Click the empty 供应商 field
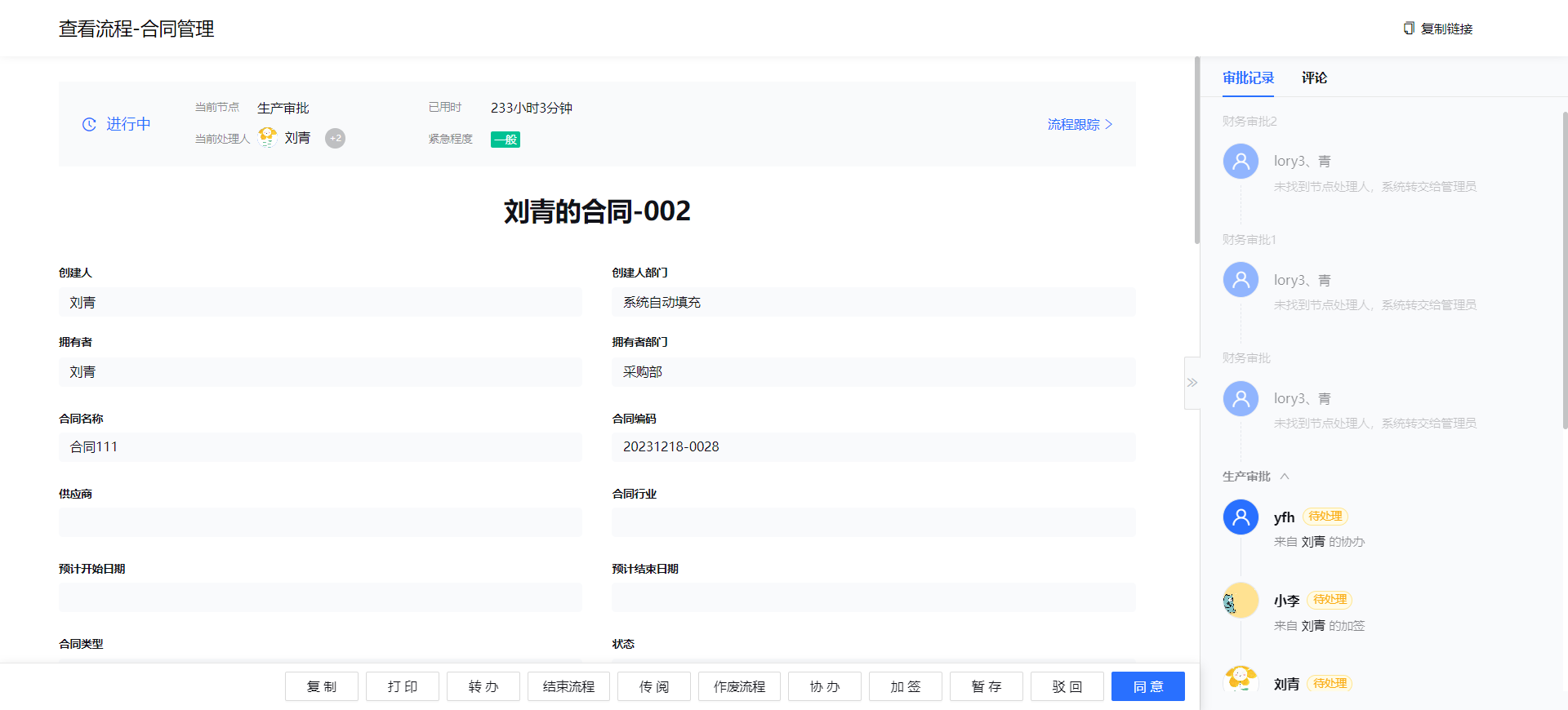This screenshot has height=710, width=1568. point(320,522)
